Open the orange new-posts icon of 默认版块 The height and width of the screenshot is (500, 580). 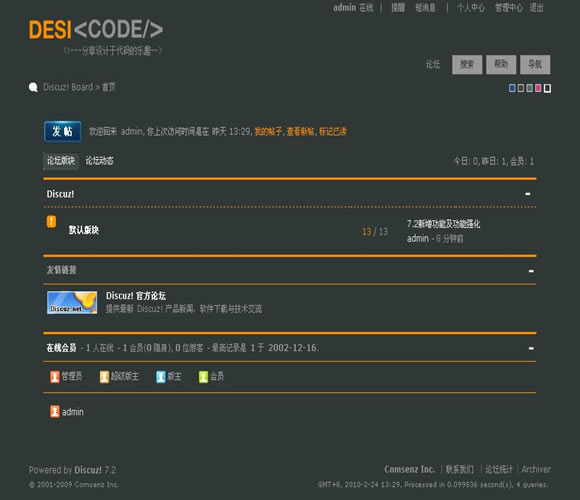[x=51, y=222]
